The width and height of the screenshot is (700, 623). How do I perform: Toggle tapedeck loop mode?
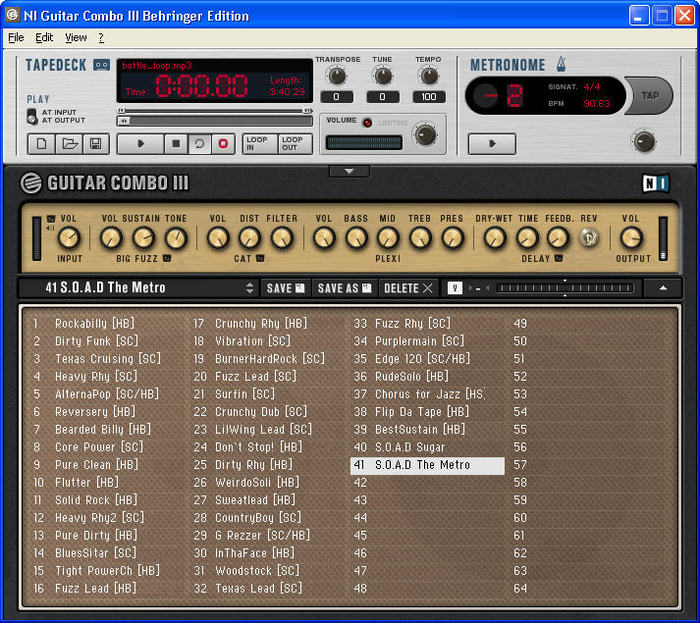[200, 144]
